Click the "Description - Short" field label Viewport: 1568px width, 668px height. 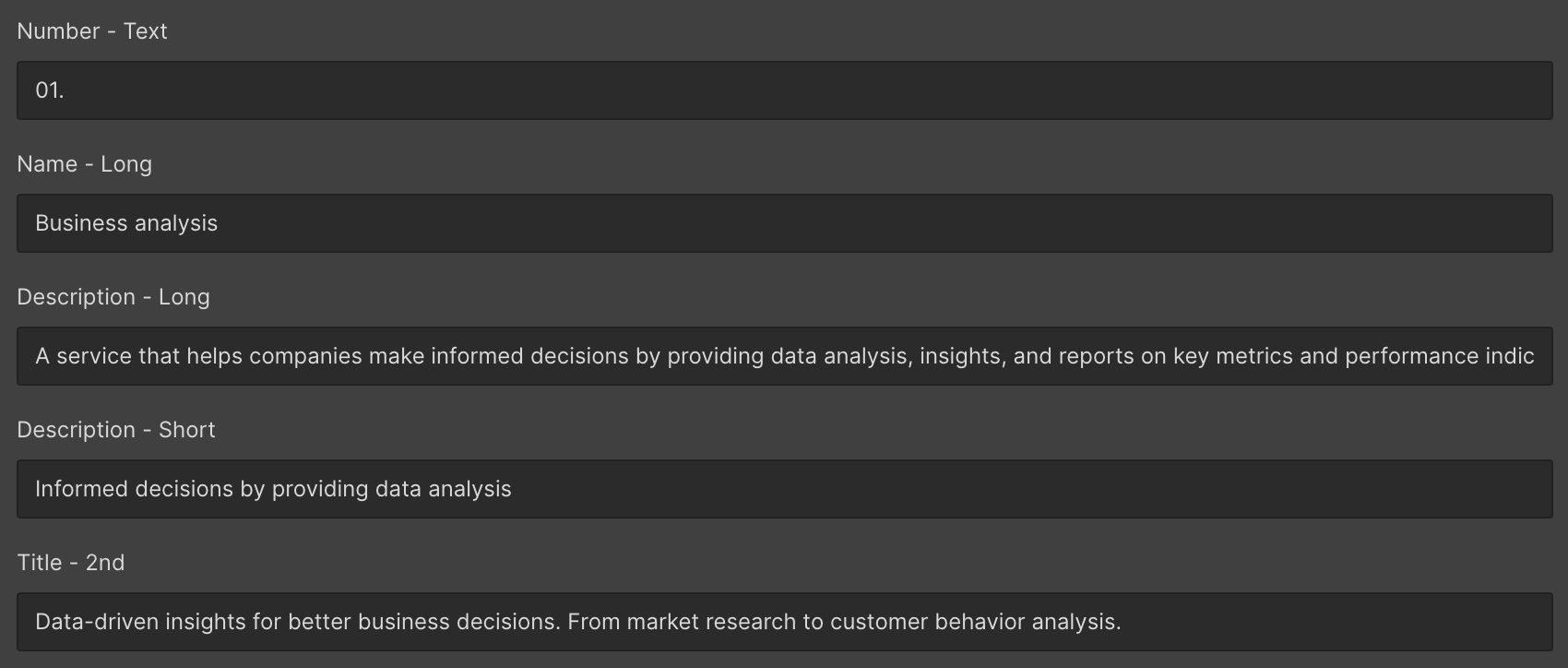pyautogui.click(x=116, y=430)
